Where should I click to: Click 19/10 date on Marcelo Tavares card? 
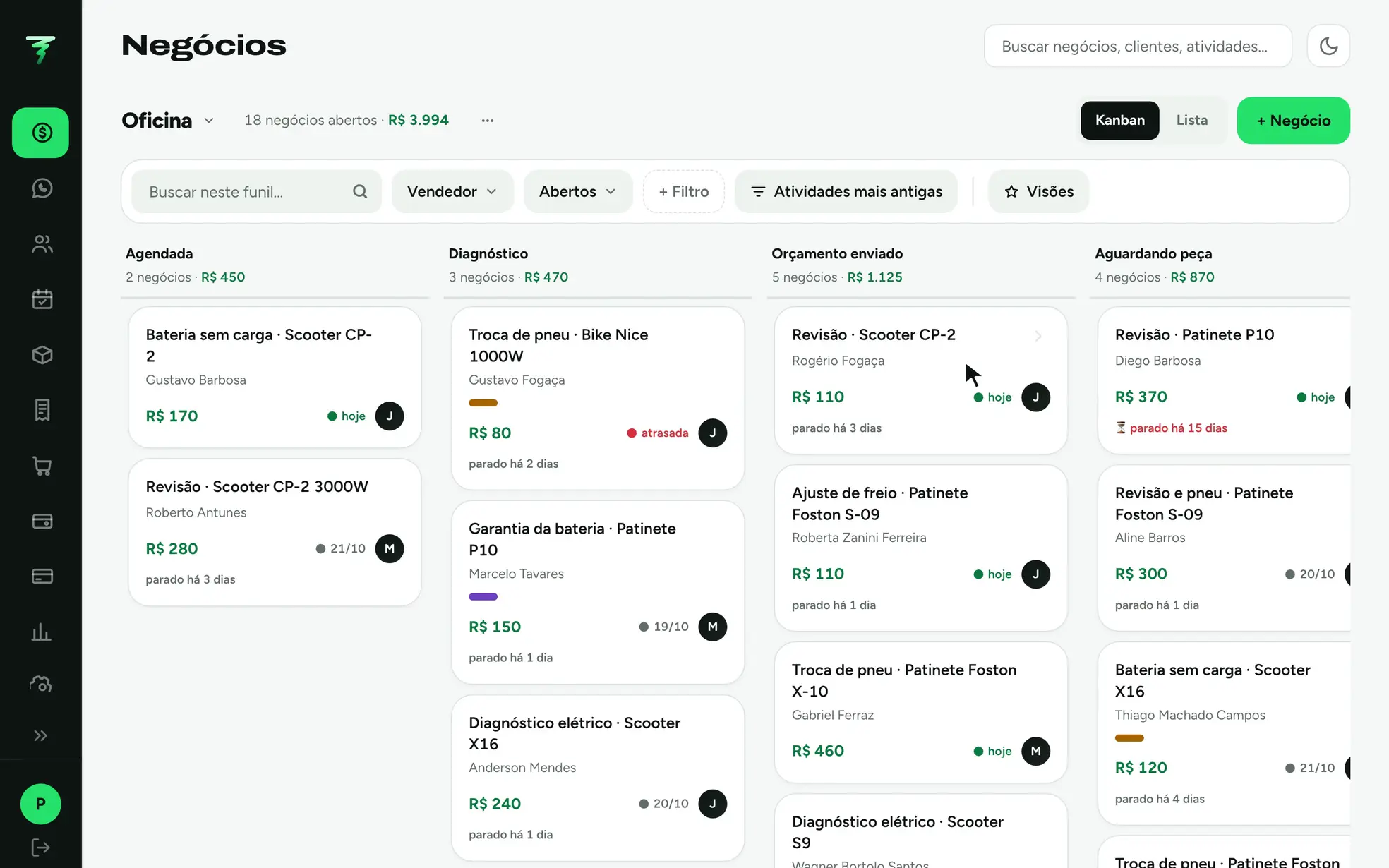pos(664,627)
